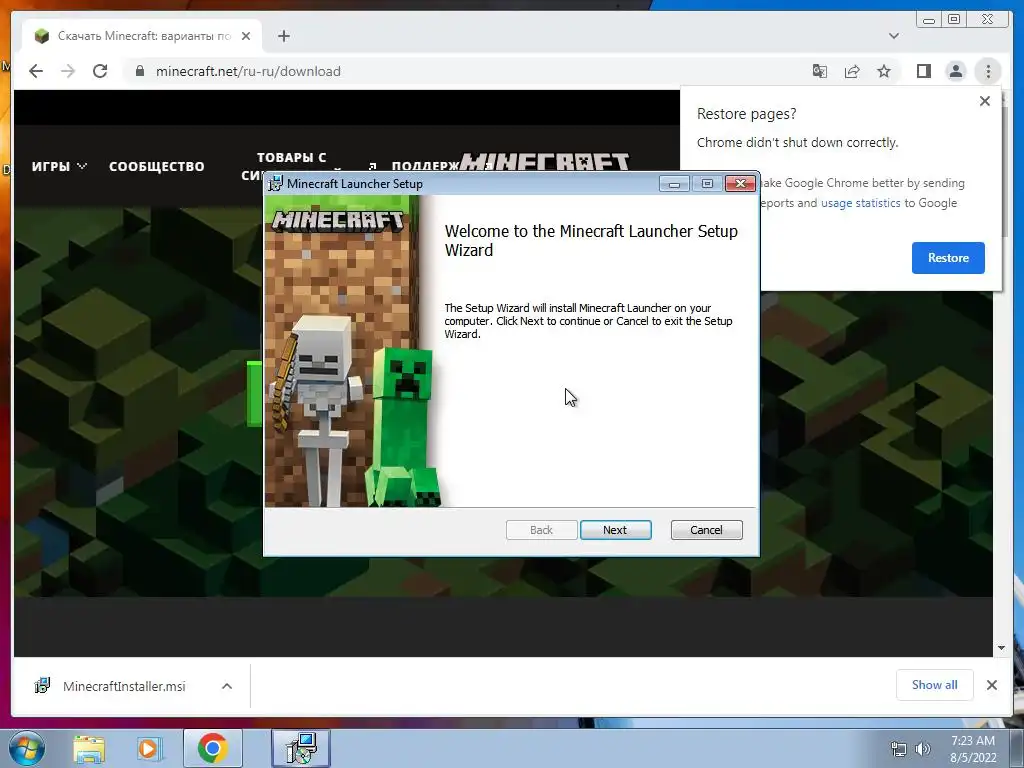This screenshot has width=1024, height=768.
Task: Open the taskbar clock and date
Action: point(973,749)
